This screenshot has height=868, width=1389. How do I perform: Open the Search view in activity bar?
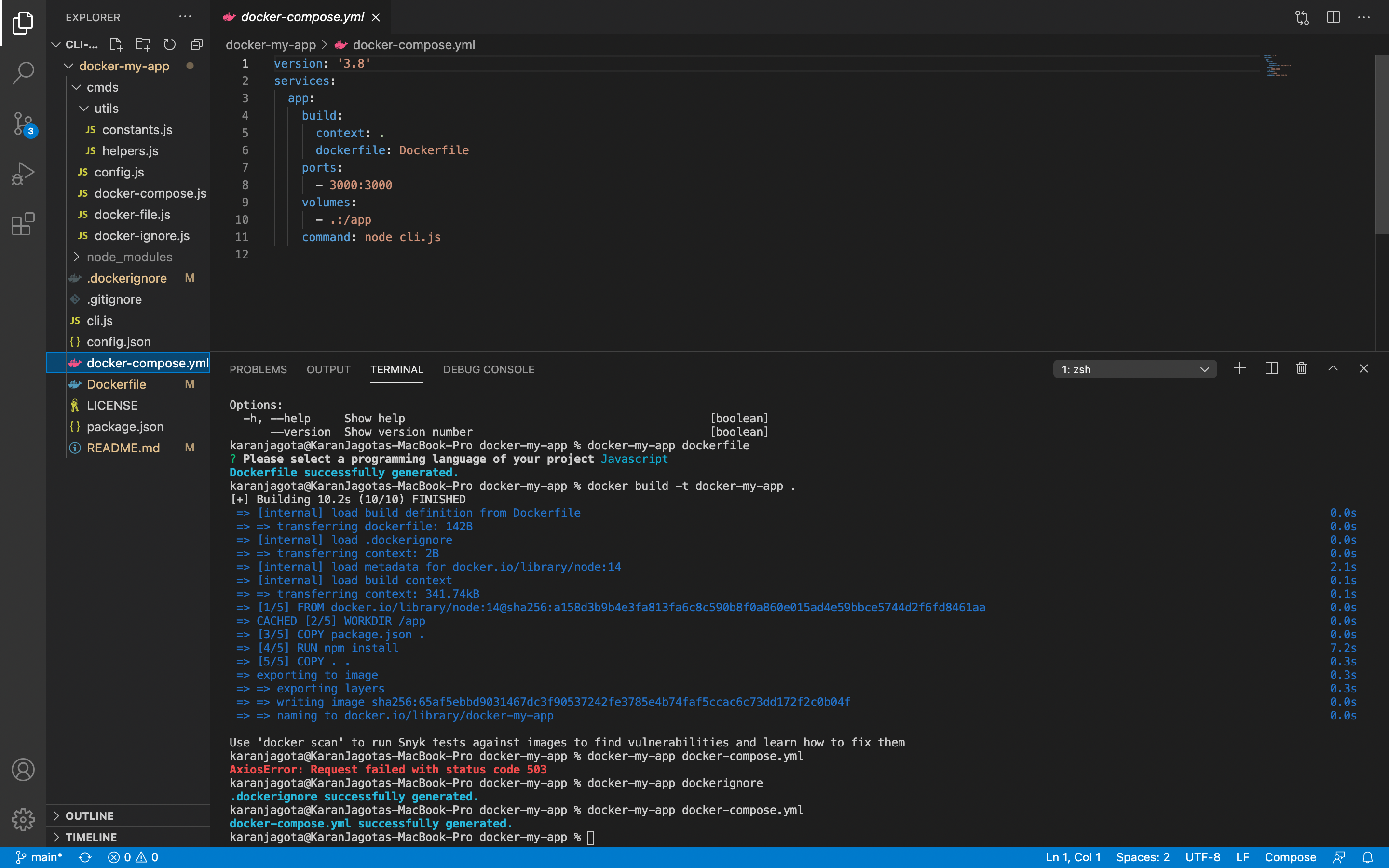[23, 73]
